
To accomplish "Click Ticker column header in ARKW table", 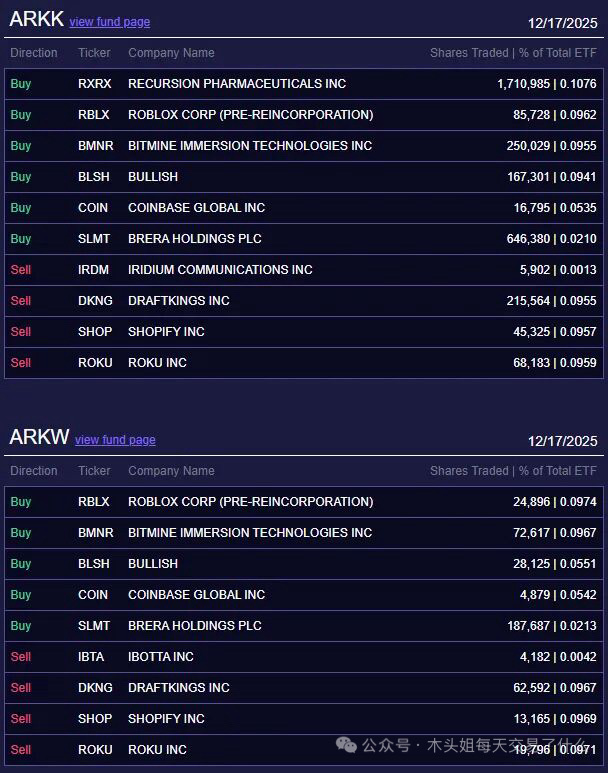I will (94, 471).
